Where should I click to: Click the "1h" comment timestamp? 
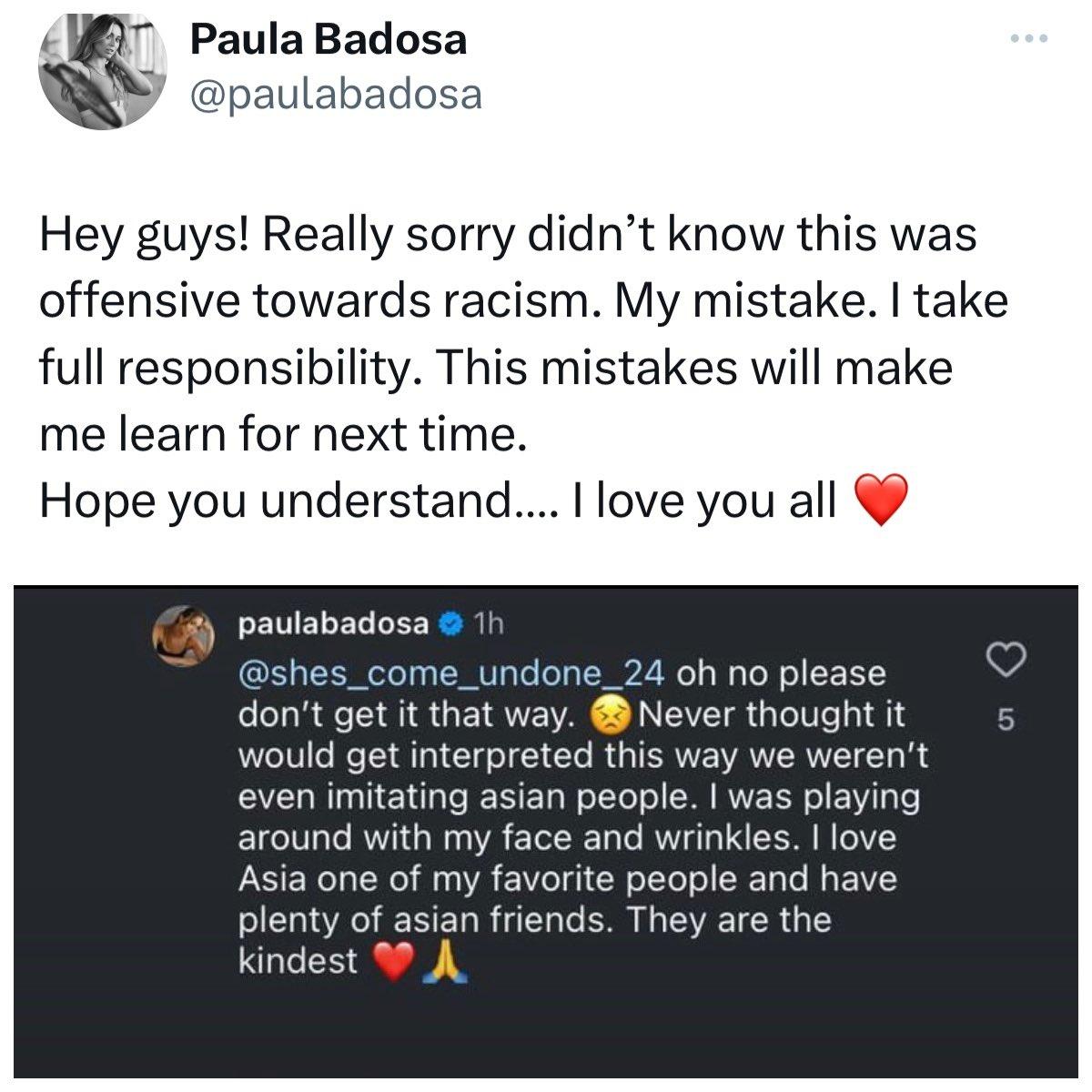pos(490,624)
